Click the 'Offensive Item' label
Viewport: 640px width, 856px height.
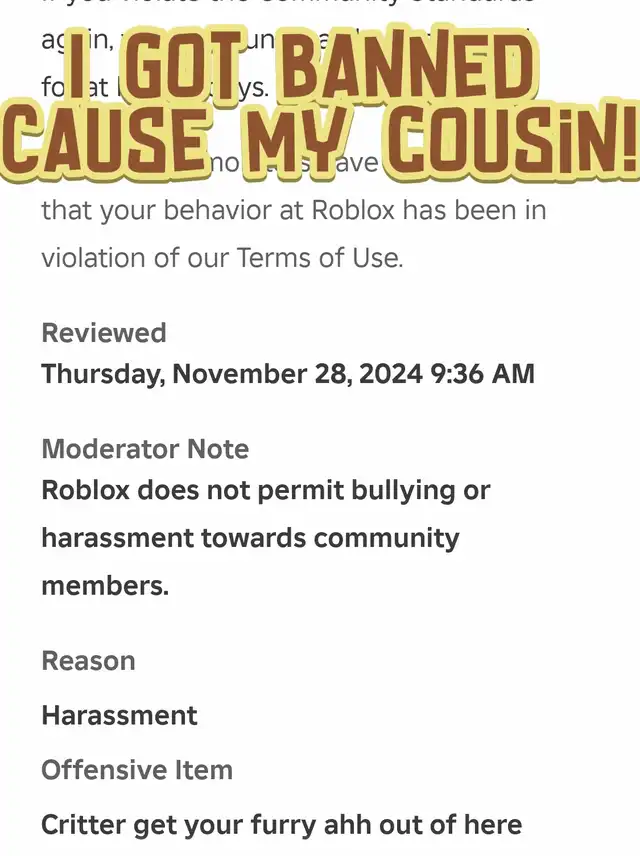click(137, 770)
